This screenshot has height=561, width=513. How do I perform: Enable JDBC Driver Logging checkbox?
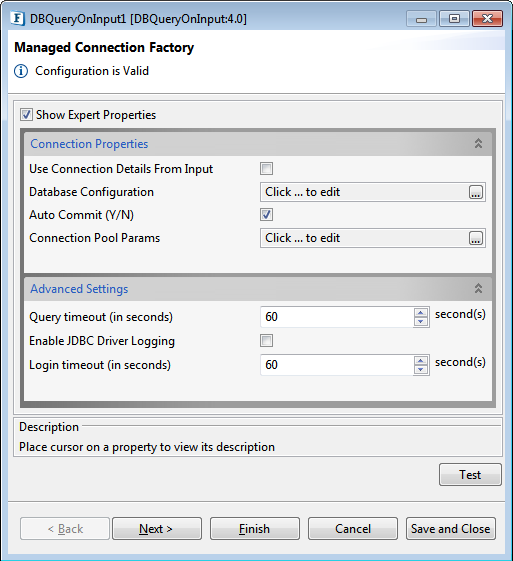click(x=266, y=341)
